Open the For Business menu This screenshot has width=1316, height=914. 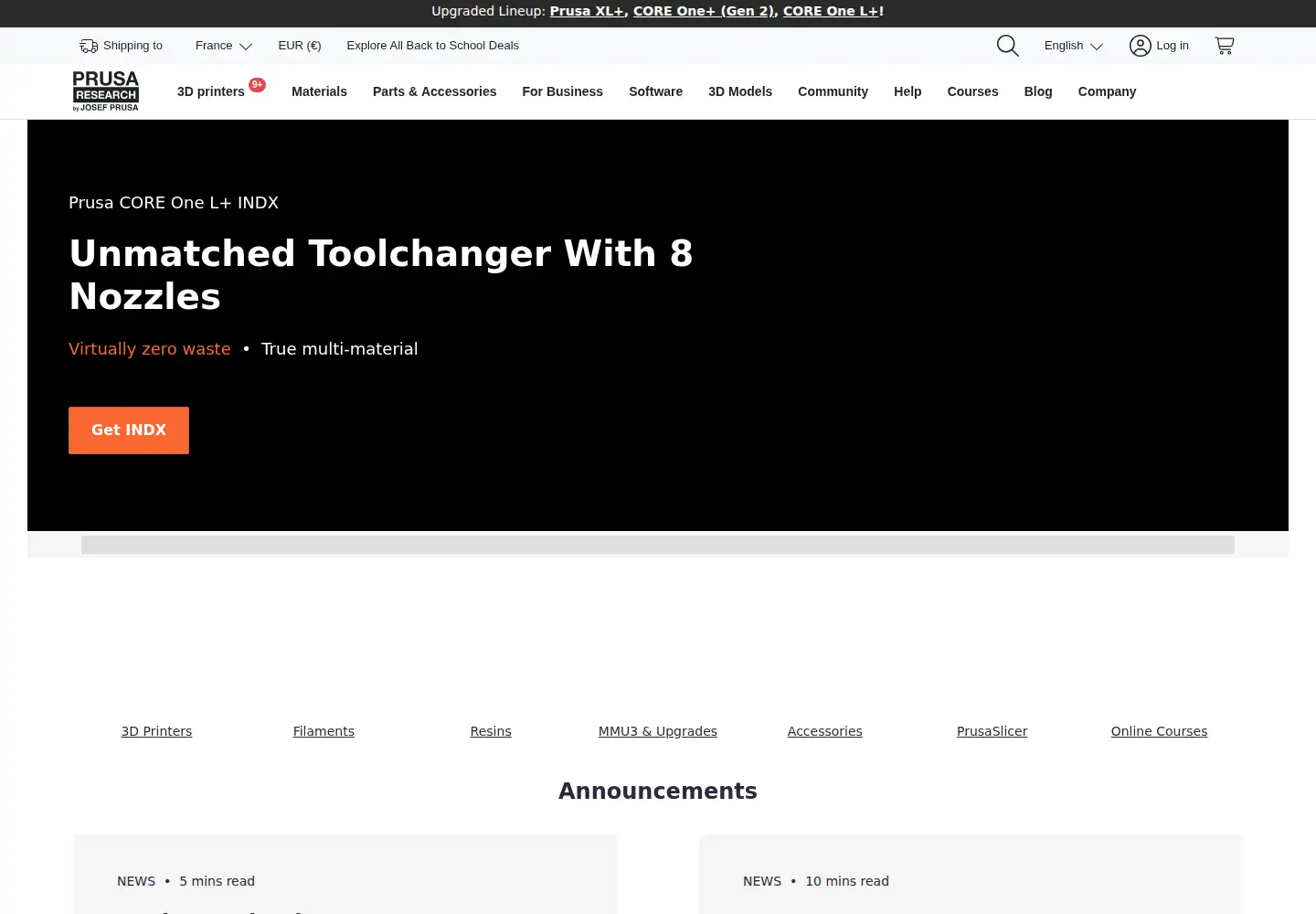tap(563, 91)
